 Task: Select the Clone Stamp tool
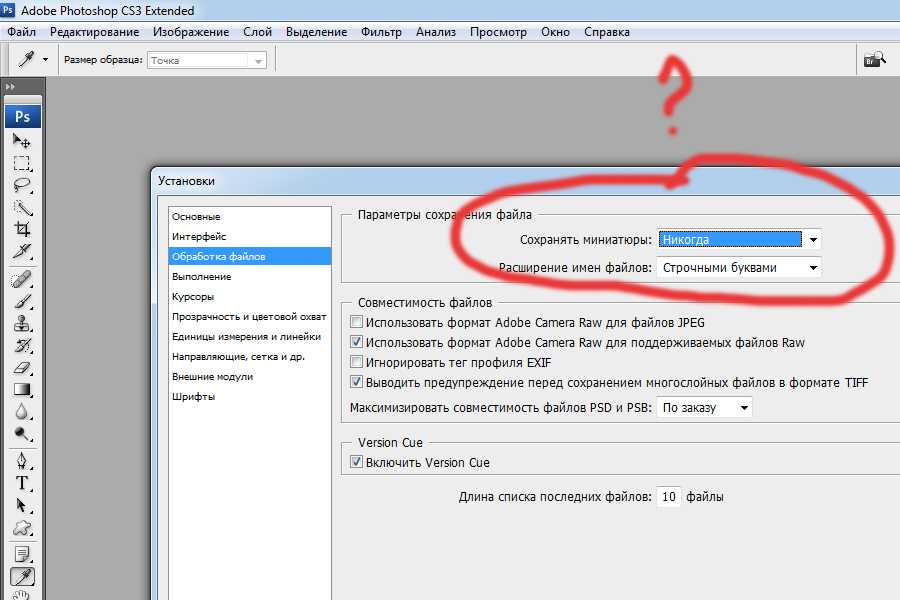[22, 324]
